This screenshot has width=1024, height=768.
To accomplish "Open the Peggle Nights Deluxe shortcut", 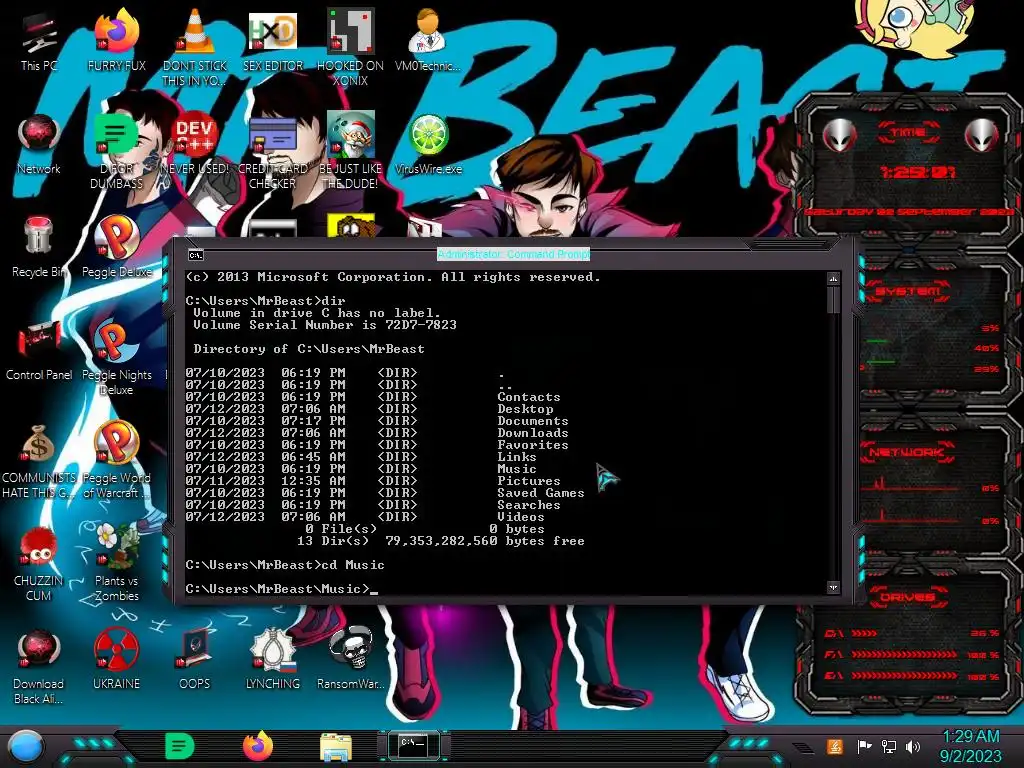I will tap(116, 357).
